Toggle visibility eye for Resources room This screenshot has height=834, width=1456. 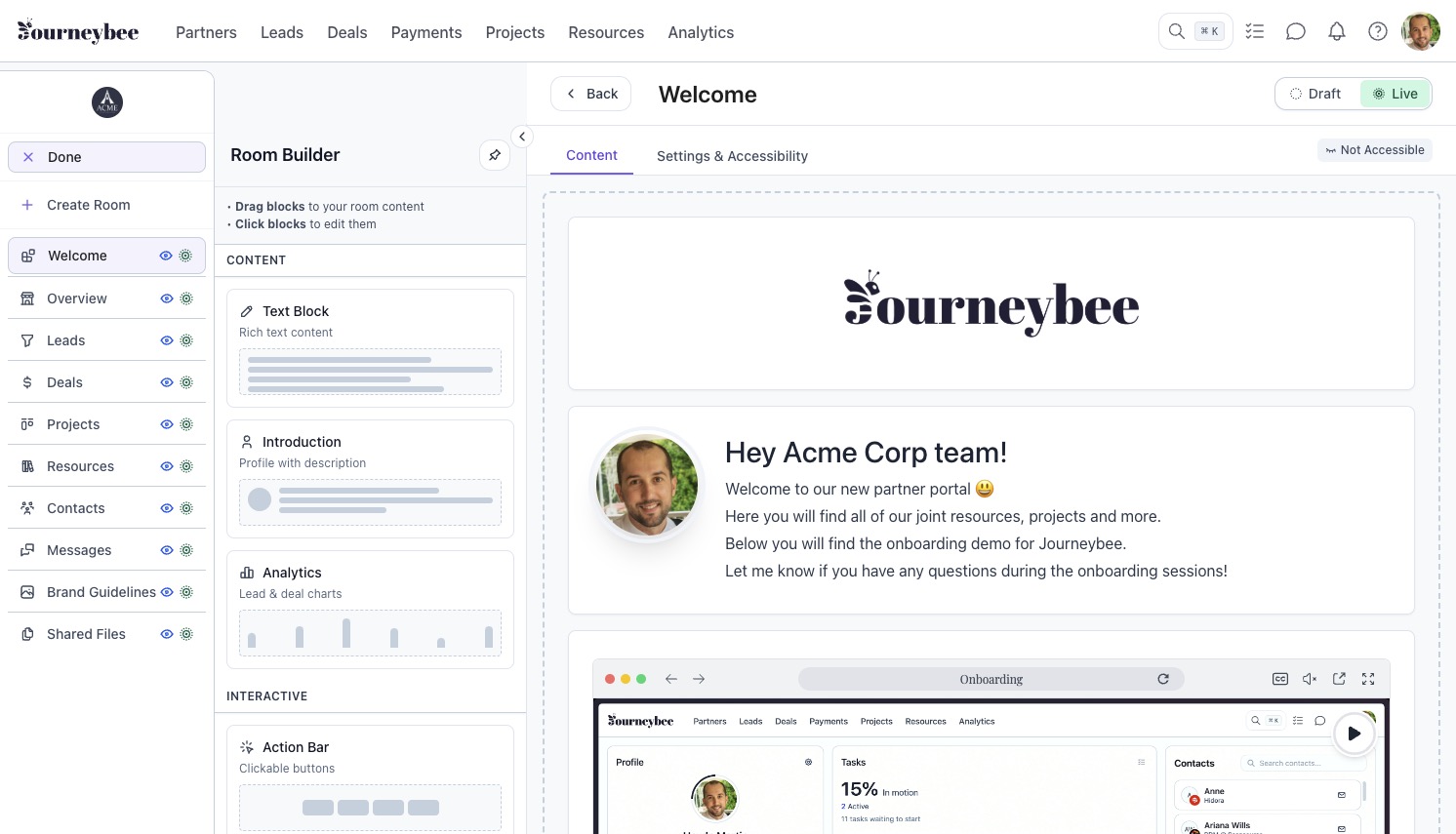(x=167, y=466)
